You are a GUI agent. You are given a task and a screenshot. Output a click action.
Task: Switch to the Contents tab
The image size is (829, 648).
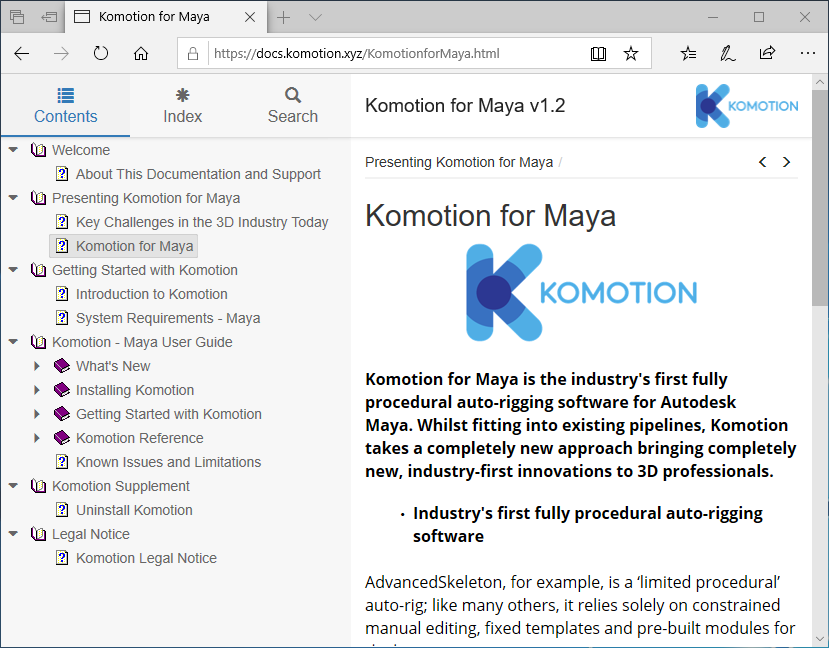tap(66, 106)
